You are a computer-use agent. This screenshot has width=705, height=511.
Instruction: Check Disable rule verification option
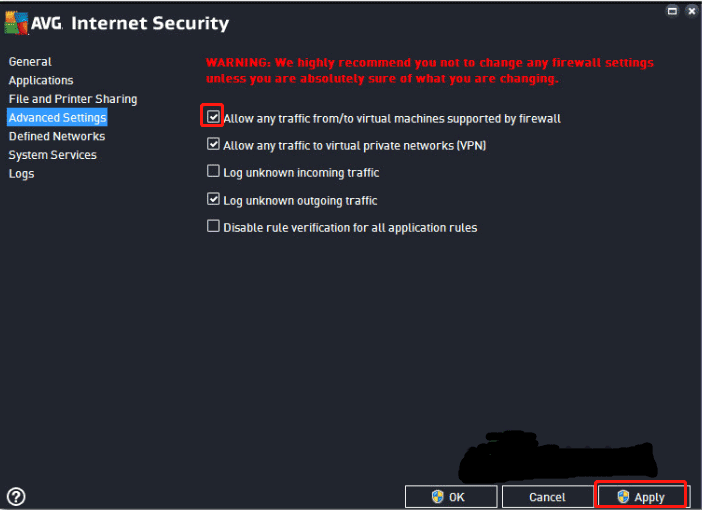213,226
